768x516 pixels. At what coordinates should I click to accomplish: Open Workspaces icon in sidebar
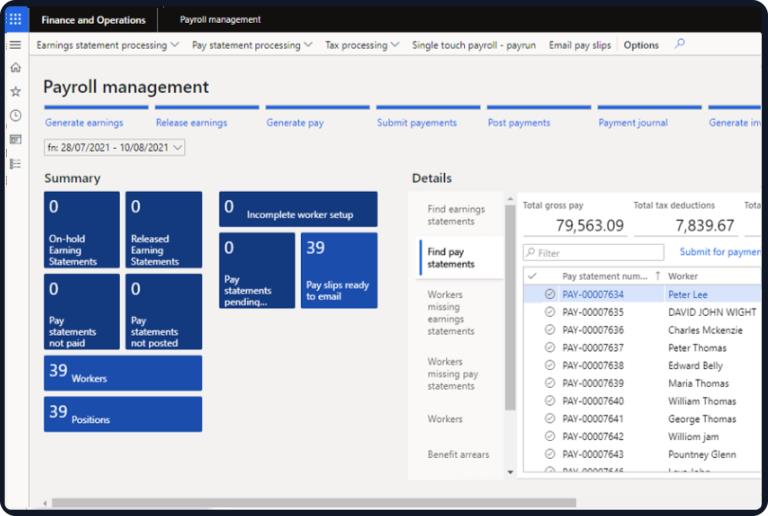[x=15, y=139]
